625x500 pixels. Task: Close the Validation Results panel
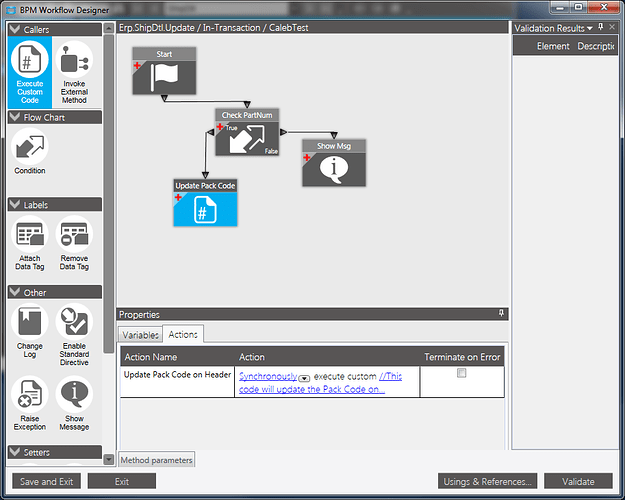(612, 27)
